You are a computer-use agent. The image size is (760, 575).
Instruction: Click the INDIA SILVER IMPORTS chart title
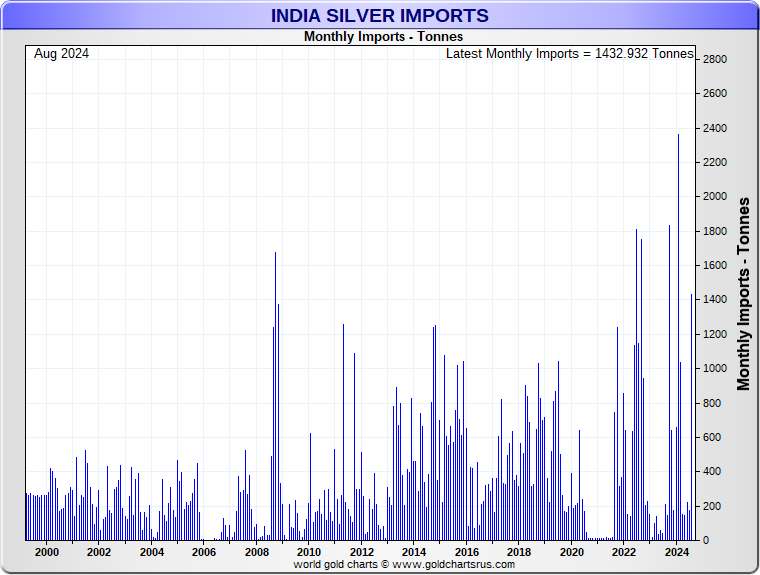379,16
